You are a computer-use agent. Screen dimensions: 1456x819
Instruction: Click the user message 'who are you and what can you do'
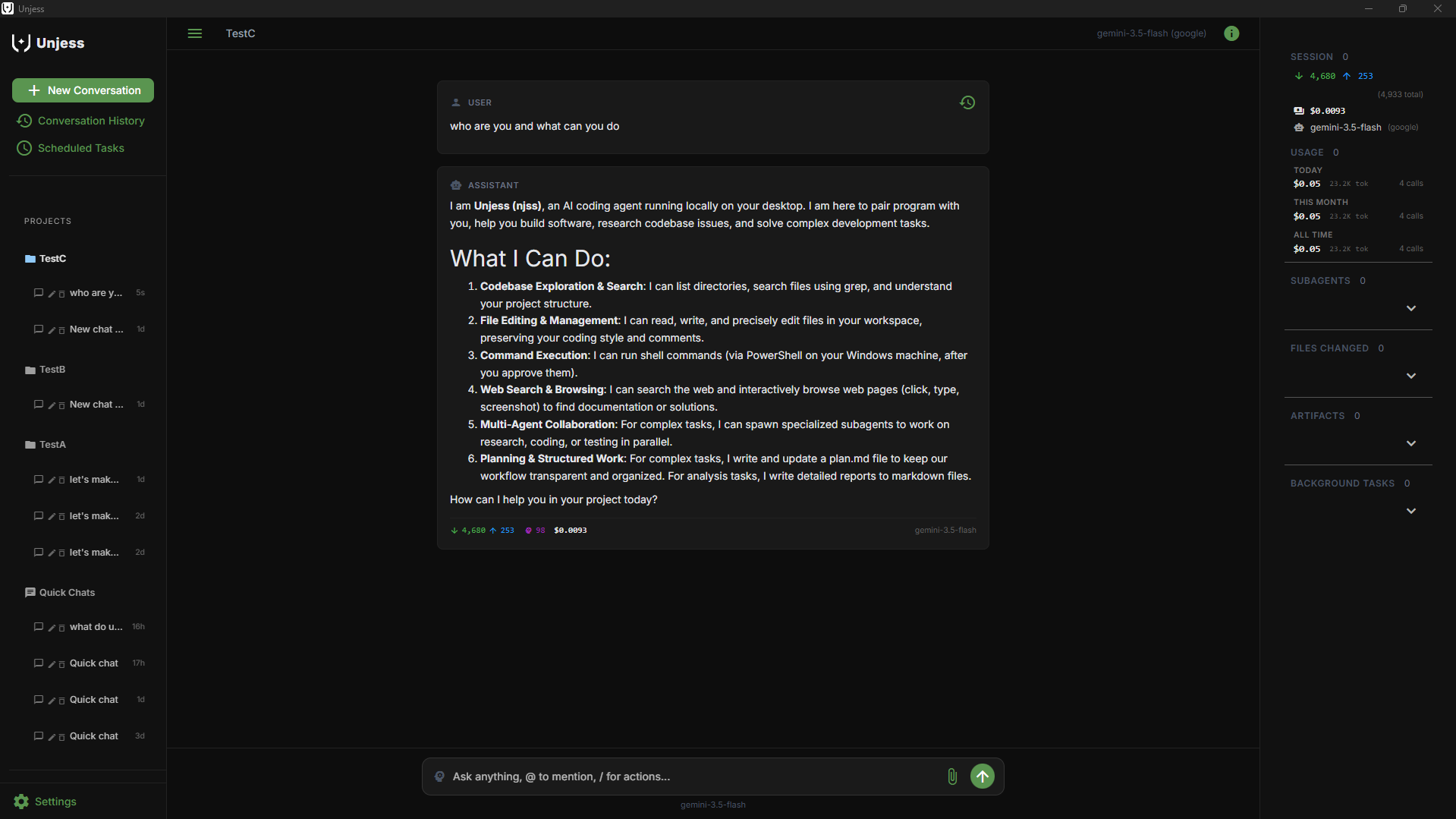click(534, 126)
